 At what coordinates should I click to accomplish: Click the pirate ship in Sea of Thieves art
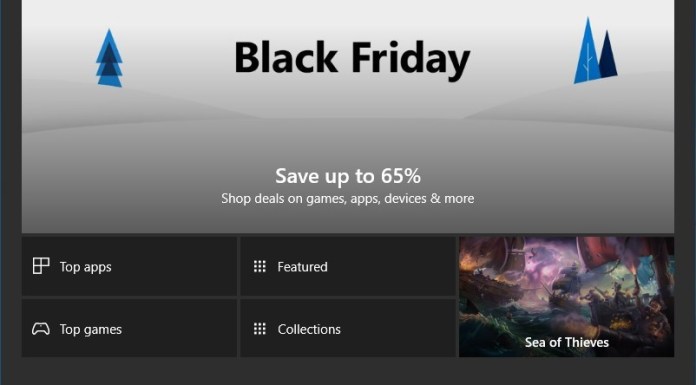493,284
